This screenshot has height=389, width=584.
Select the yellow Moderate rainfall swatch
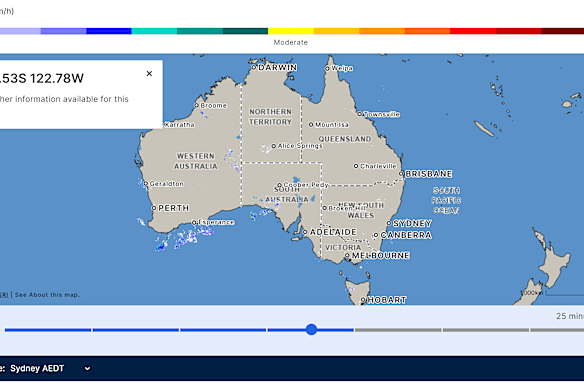click(291, 31)
